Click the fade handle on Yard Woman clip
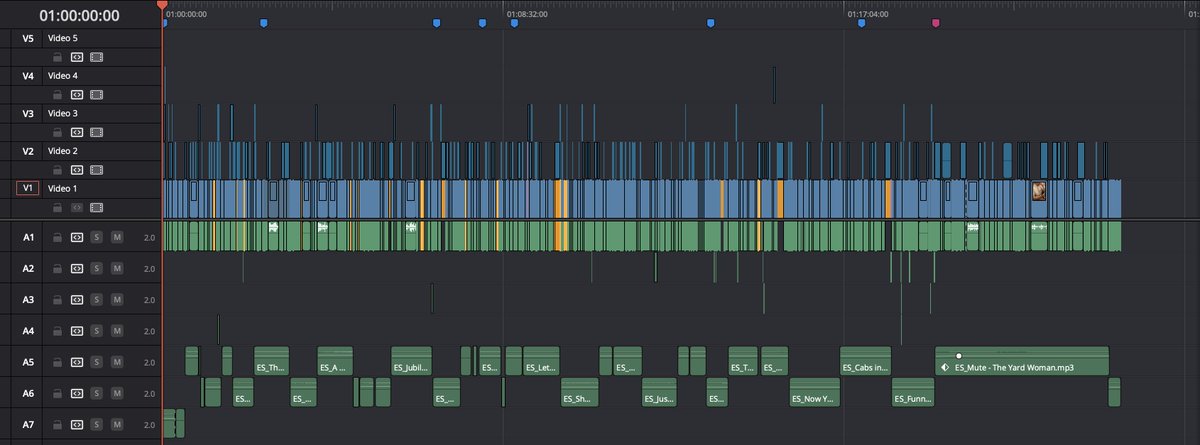 click(x=958, y=355)
